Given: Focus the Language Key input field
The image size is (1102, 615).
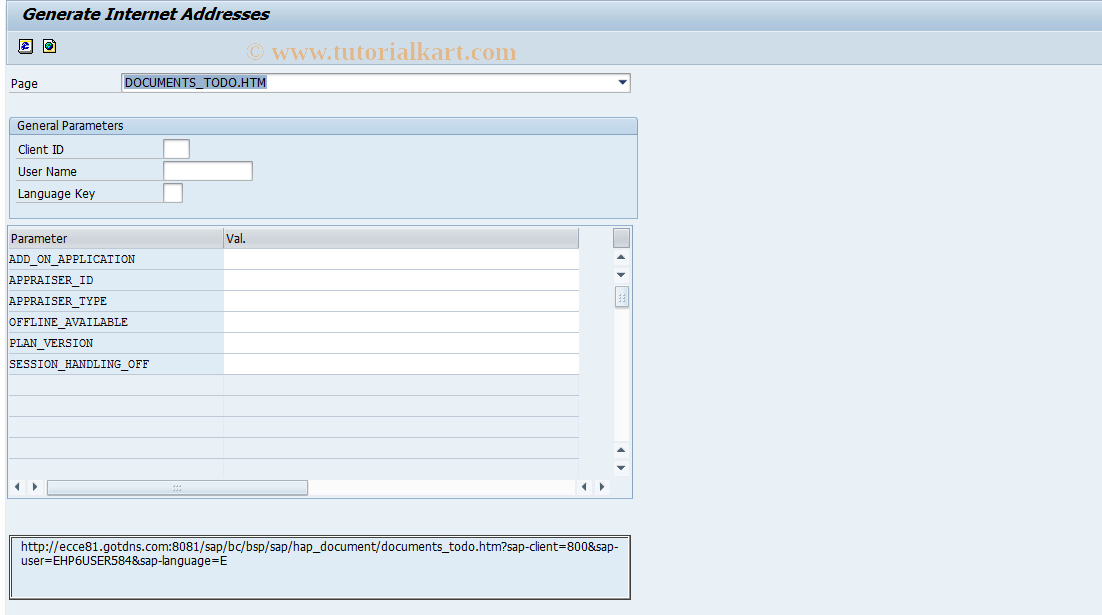Looking at the screenshot, I should click(173, 193).
